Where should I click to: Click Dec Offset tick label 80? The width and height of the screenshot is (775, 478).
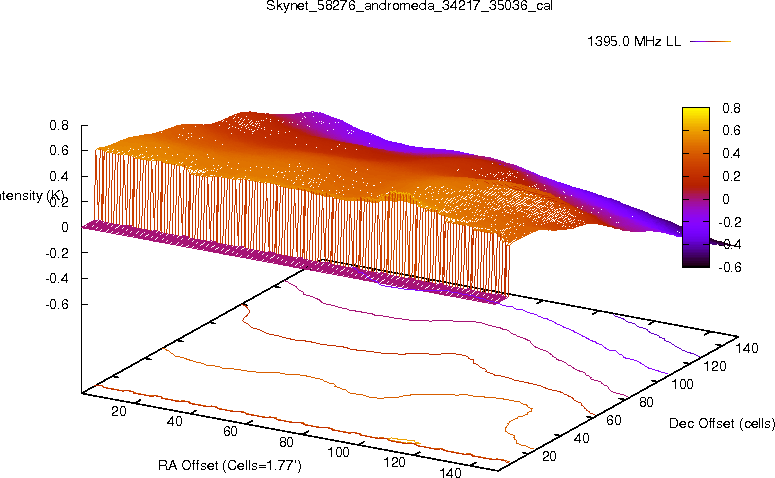646,402
